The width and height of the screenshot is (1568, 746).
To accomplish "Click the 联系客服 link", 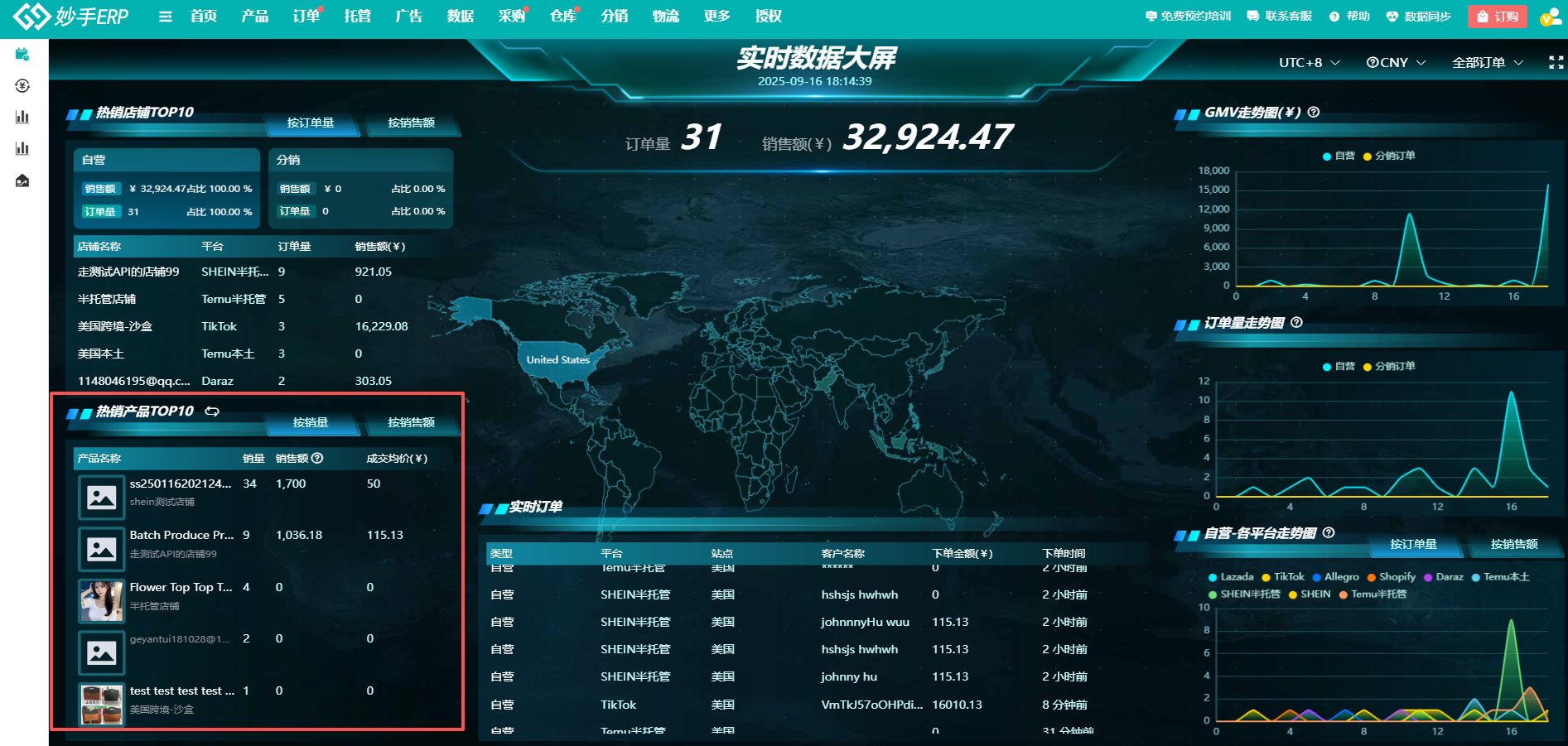I will tap(1280, 17).
